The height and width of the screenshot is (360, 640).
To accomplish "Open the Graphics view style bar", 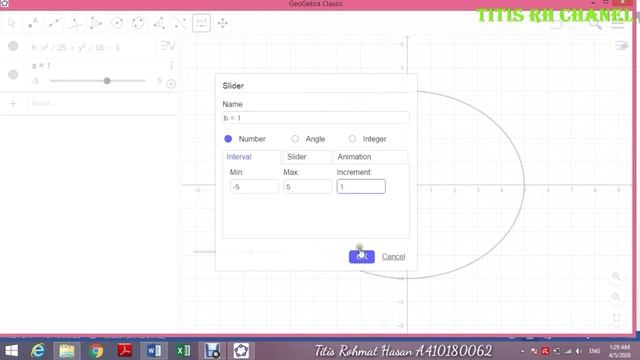I will 621,46.
